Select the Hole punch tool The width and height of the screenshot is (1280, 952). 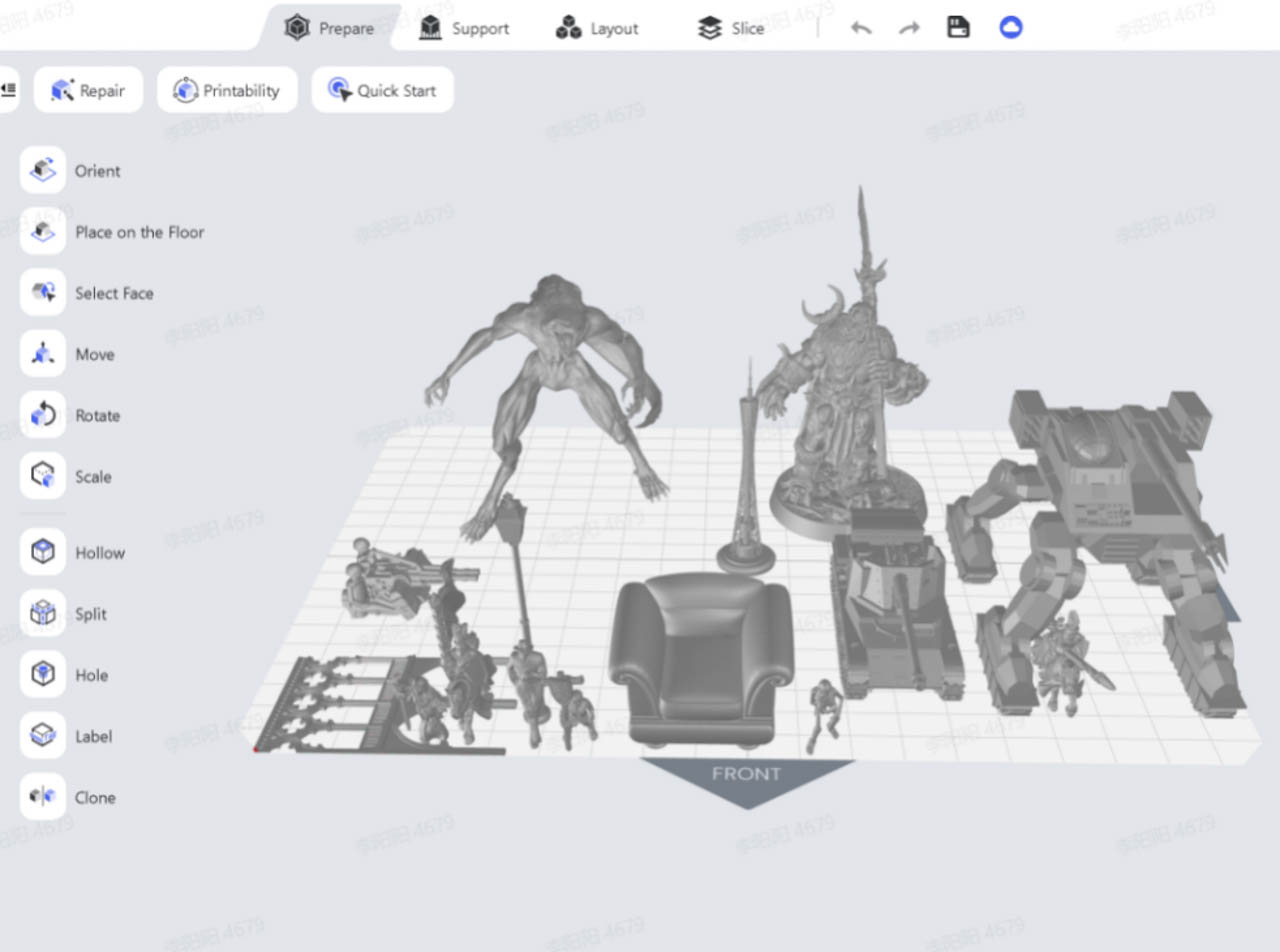[x=43, y=675]
